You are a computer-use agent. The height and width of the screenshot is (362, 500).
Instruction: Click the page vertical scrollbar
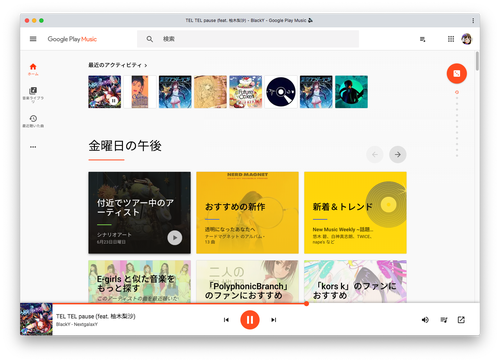point(477,61)
